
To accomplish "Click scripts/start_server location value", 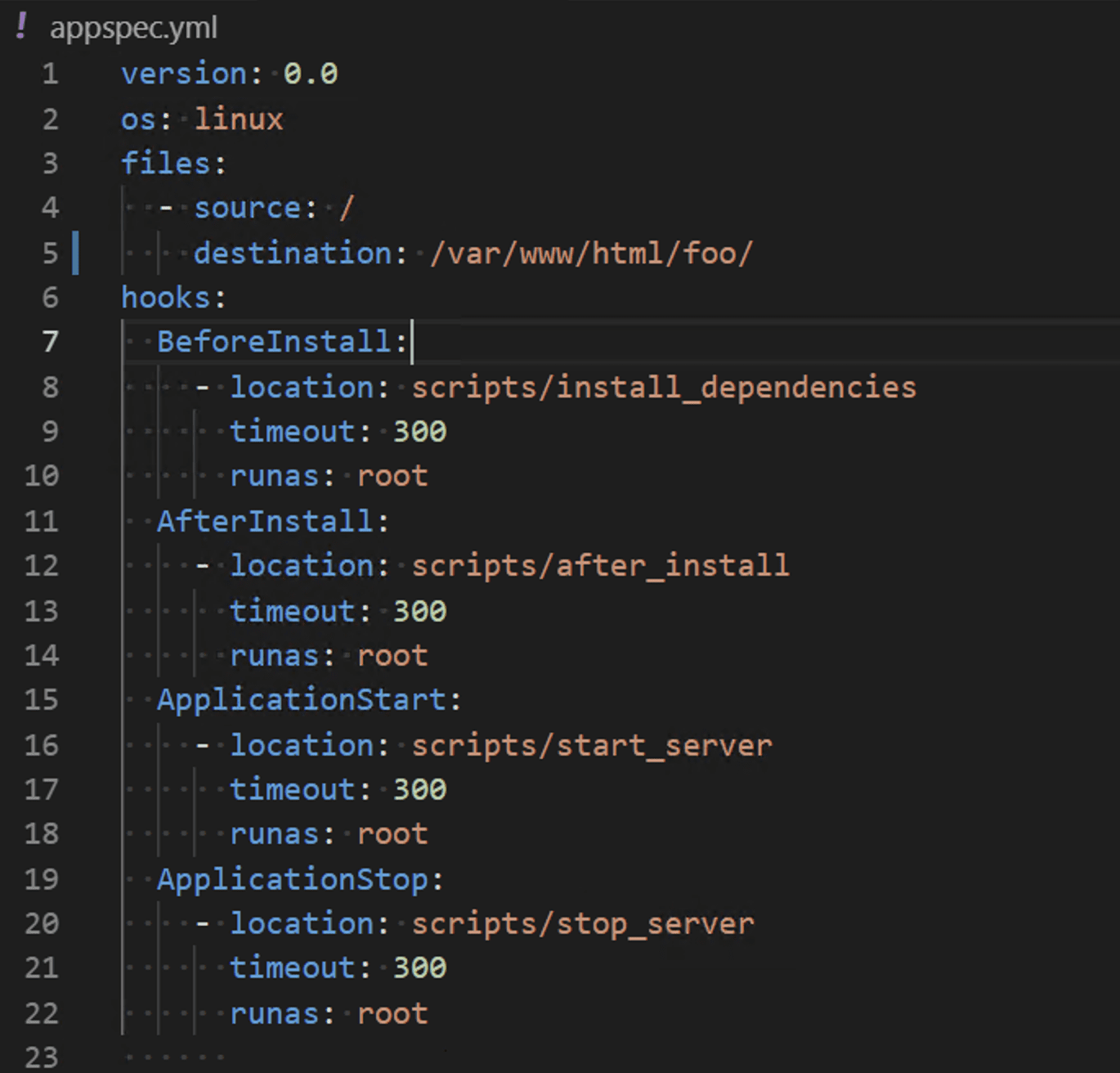I will (x=590, y=744).
